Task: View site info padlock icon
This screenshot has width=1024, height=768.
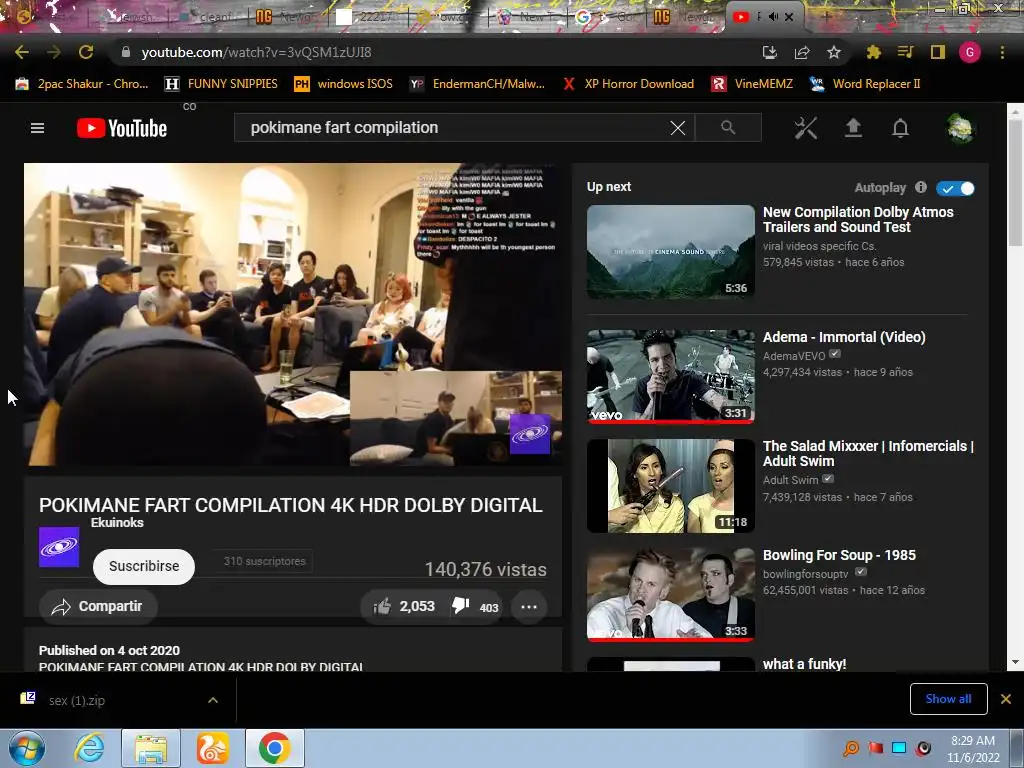Action: click(x=126, y=52)
